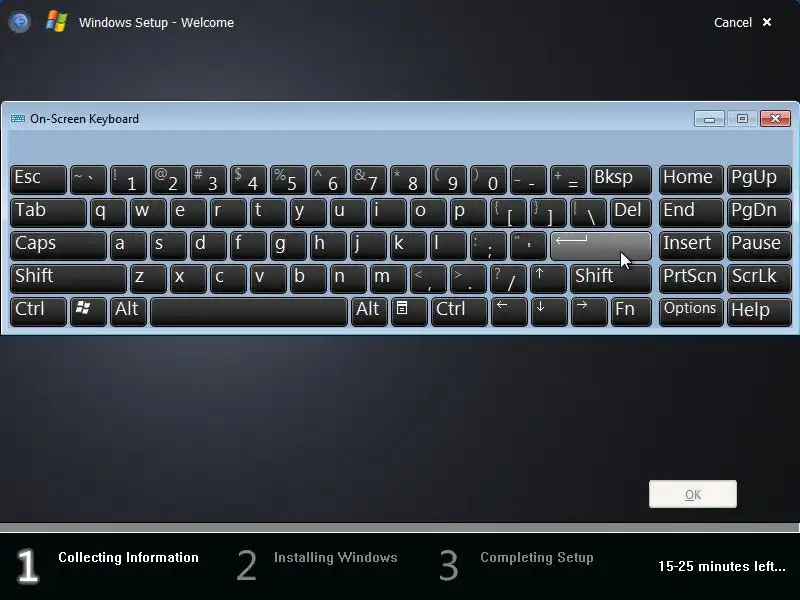Open the keyboard Options key
Viewport: 800px width, 600px height.
(x=691, y=312)
